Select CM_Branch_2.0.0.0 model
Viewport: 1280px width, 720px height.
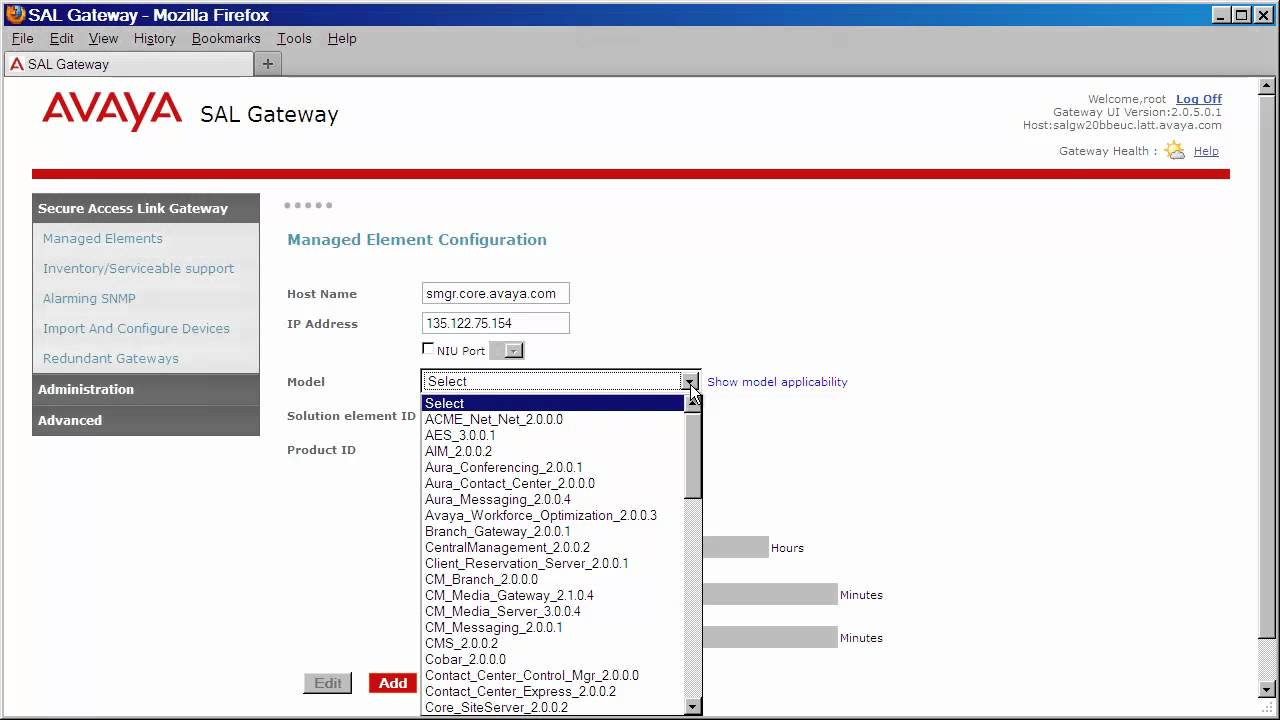click(553, 579)
